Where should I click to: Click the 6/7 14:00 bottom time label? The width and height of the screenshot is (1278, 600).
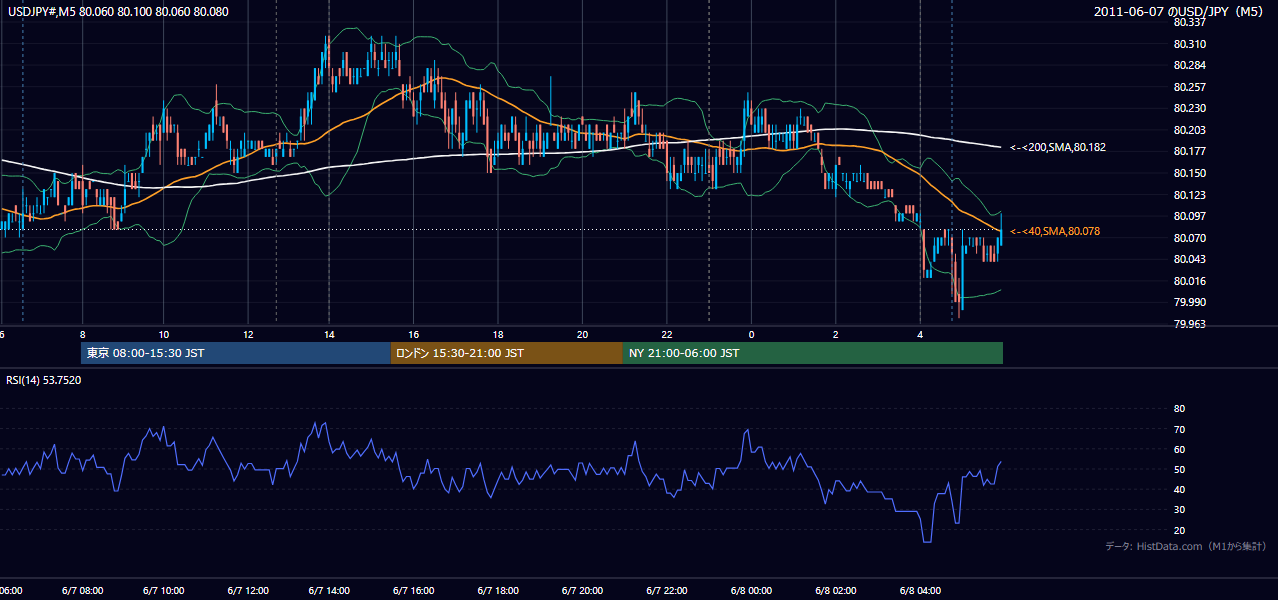[x=329, y=591]
